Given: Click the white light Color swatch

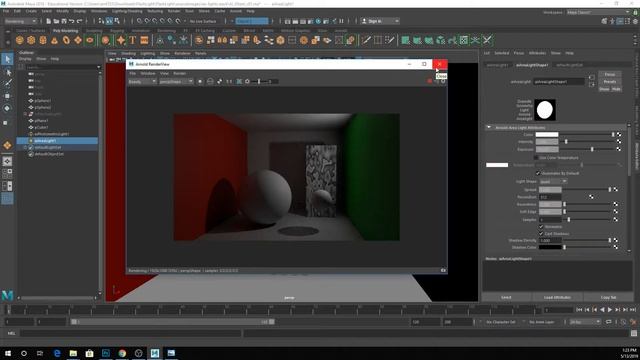Looking at the screenshot, I should point(547,134).
